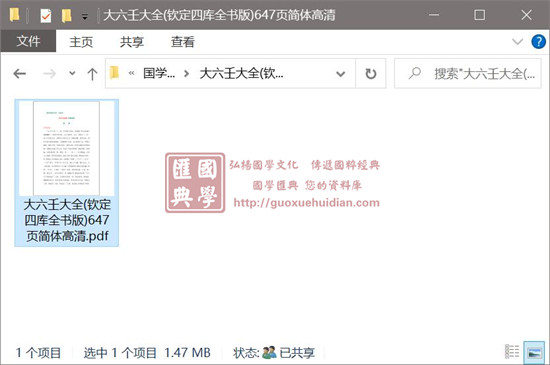Open the address bar history dropdown
Viewport: 550px width, 365px height.
pyautogui.click(x=341, y=74)
